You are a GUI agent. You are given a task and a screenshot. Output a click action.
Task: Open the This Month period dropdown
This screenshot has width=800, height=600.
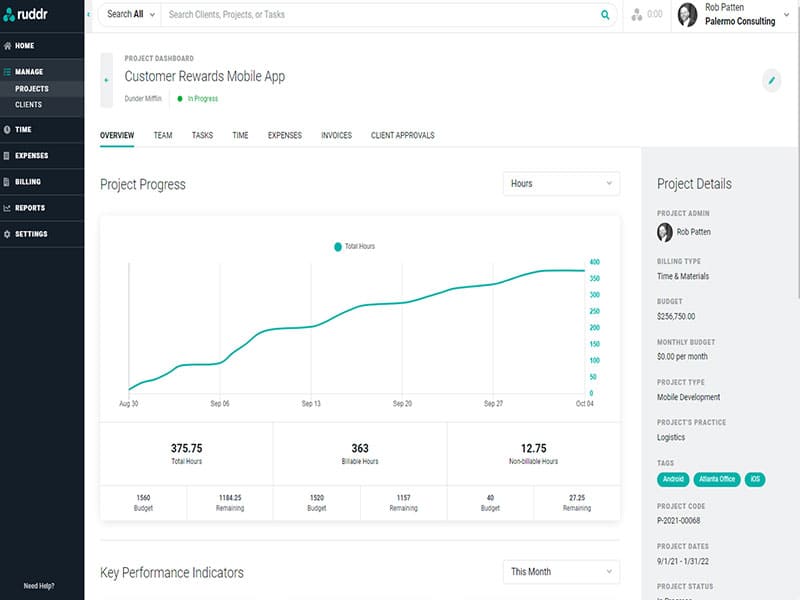(x=561, y=572)
